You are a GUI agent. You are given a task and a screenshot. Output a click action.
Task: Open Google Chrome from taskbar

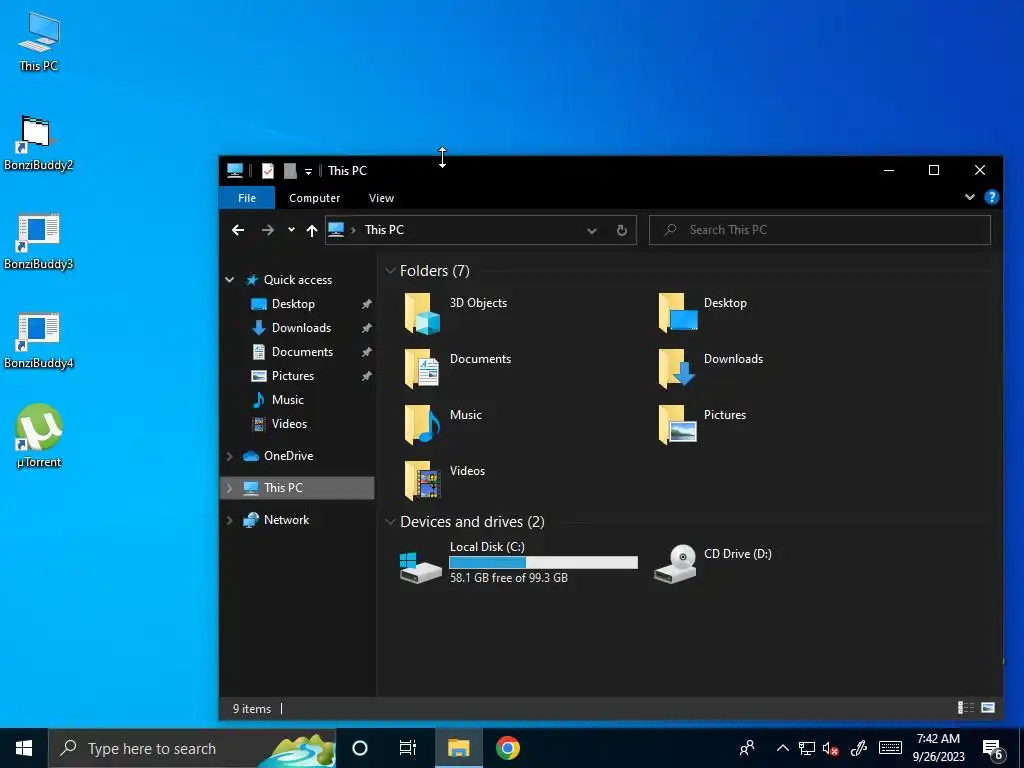point(507,748)
